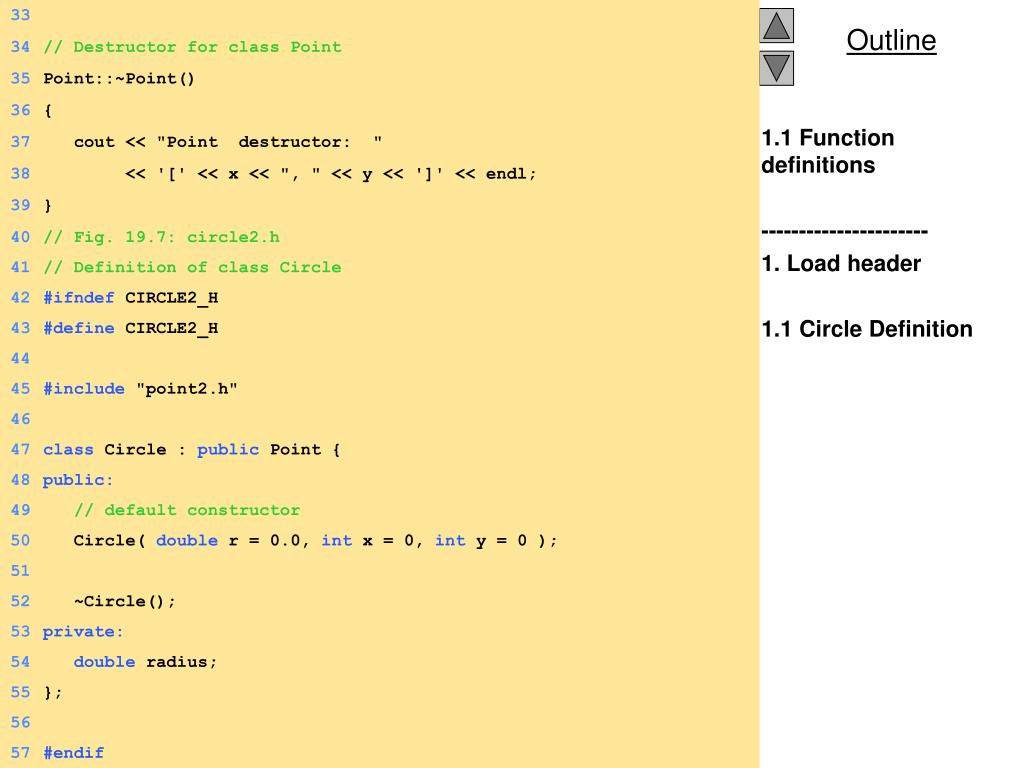This screenshot has width=1024, height=768.
Task: Click 'cout' on line 37
Action: [94, 142]
